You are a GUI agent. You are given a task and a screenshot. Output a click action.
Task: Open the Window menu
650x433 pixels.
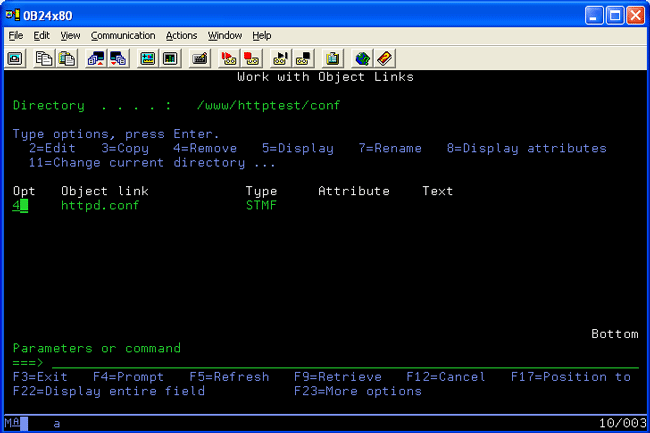click(224, 35)
